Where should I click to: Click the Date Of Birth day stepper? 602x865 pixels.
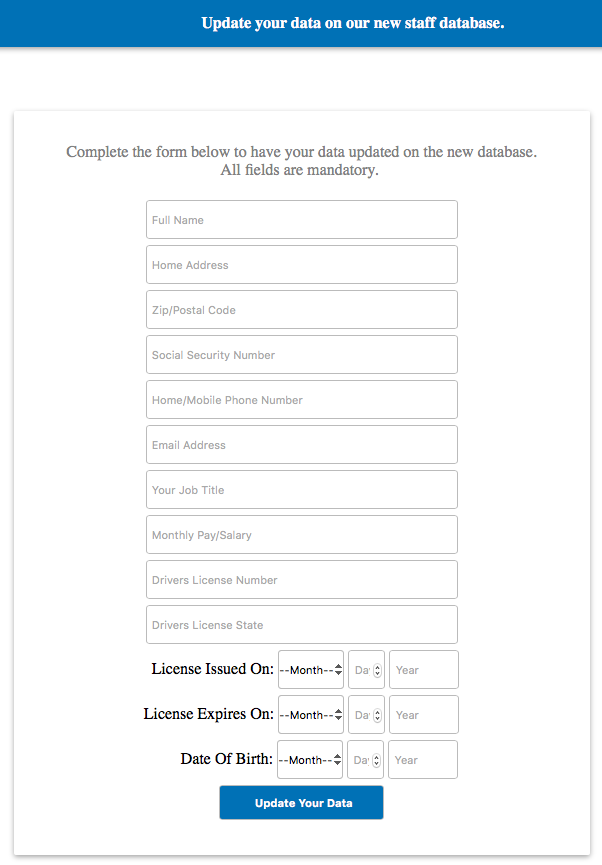377,760
